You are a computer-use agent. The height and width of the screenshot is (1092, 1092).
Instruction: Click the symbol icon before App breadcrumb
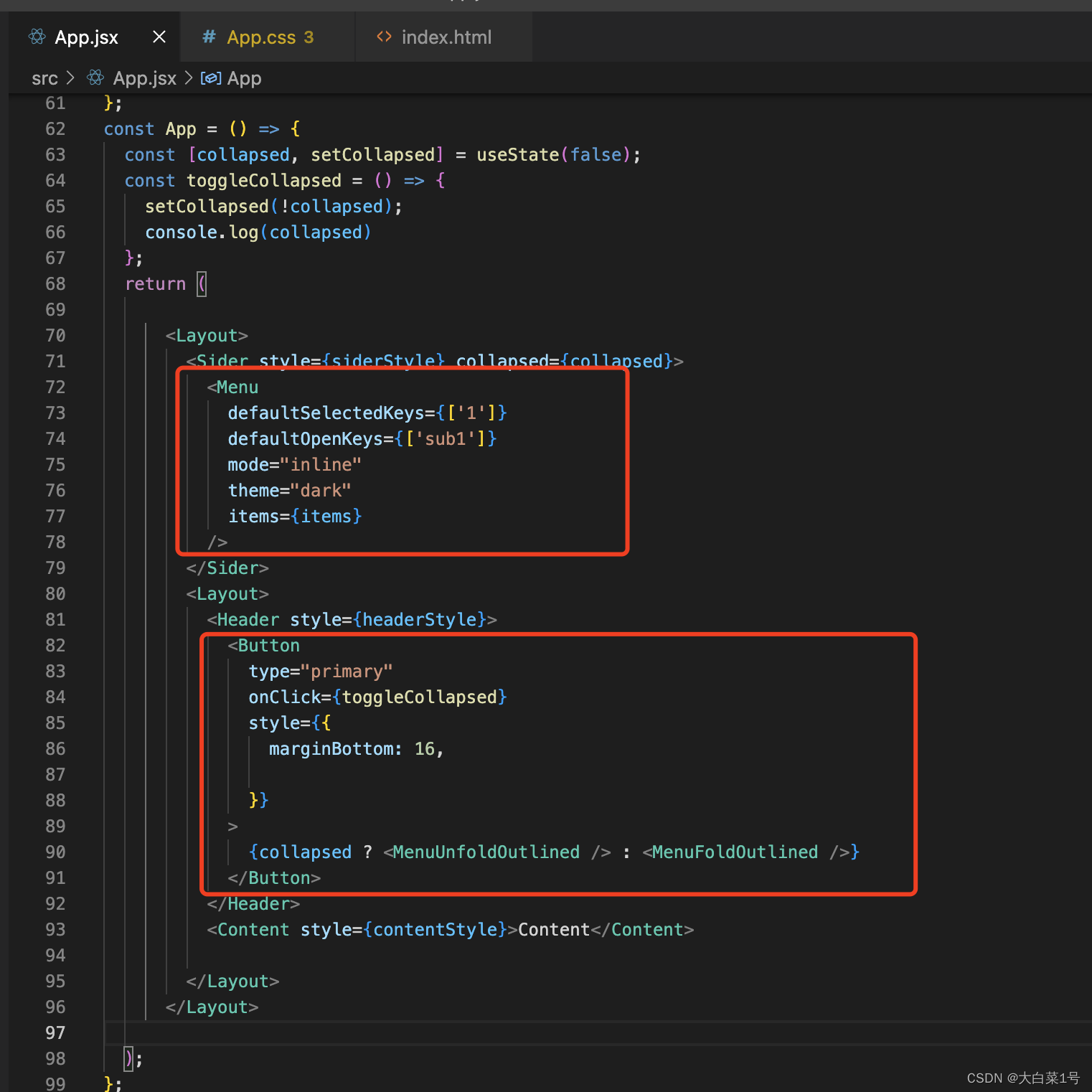pos(211,77)
